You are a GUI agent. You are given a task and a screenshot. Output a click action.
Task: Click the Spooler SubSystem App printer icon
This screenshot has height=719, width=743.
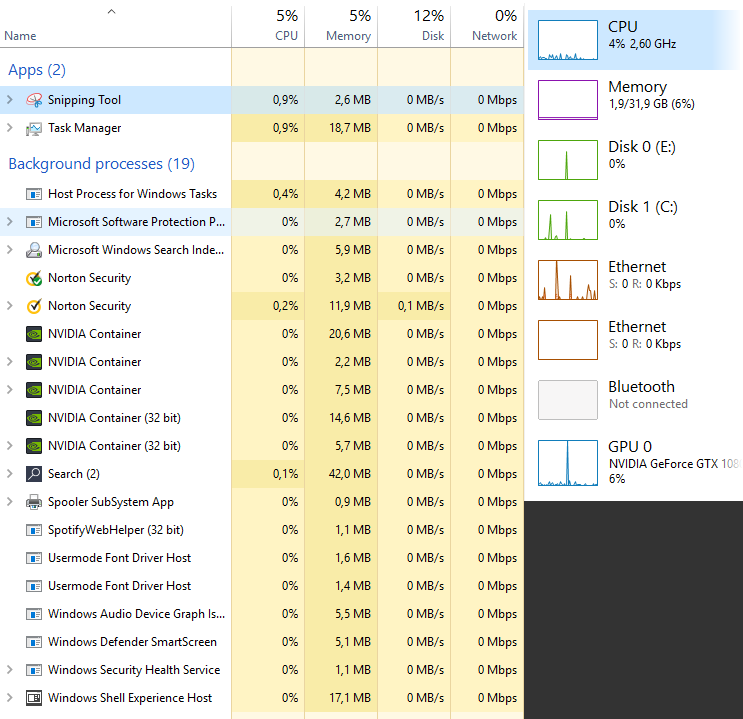click(34, 501)
